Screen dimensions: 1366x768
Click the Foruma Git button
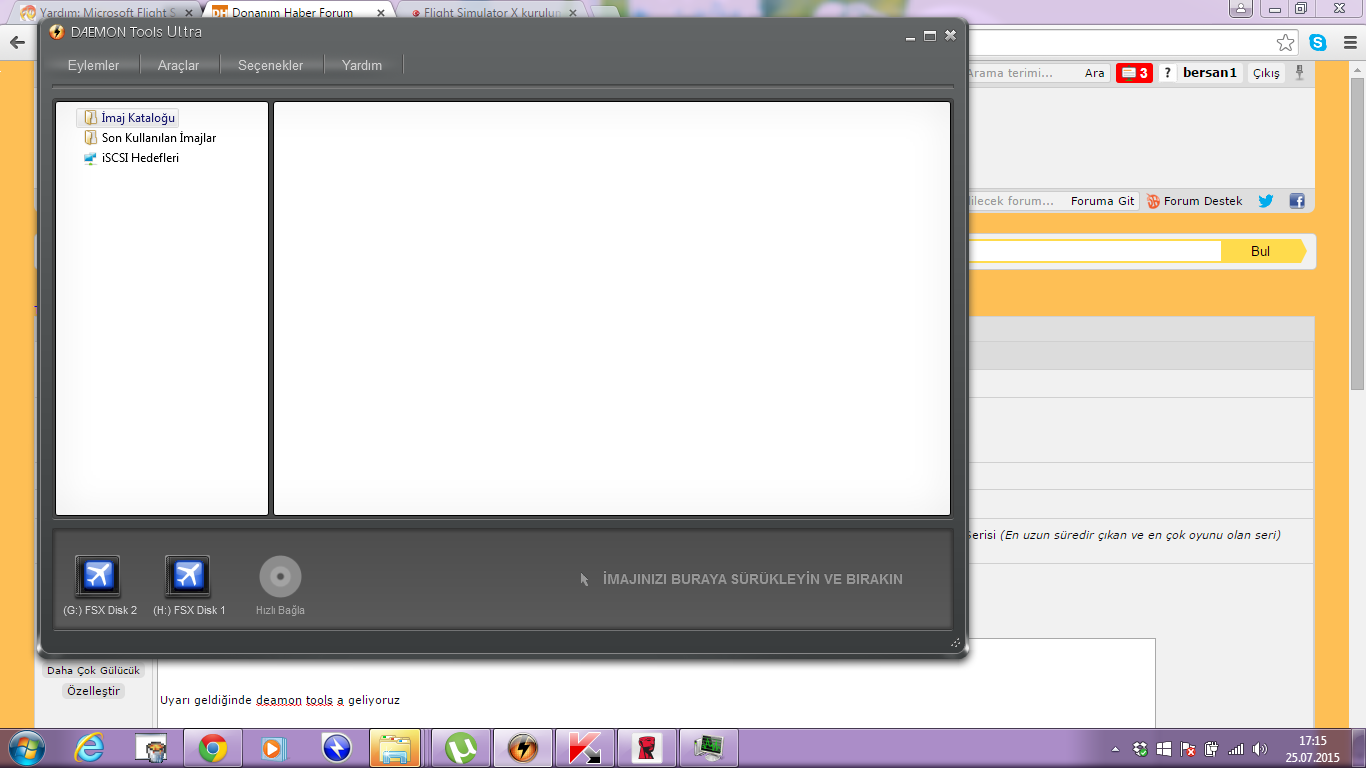pyautogui.click(x=1102, y=201)
